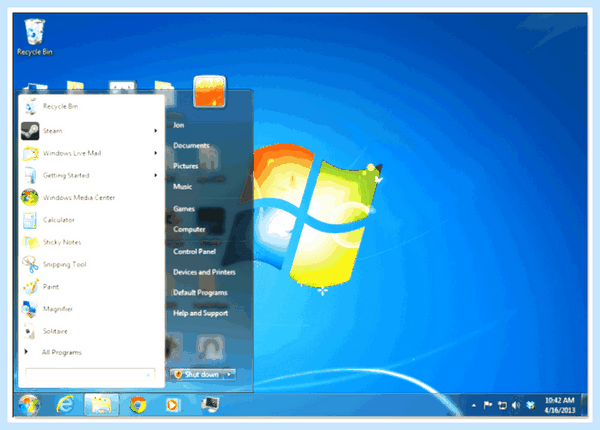Image resolution: width=600 pixels, height=430 pixels.
Task: Open Devices and Printers link
Action: 204,272
